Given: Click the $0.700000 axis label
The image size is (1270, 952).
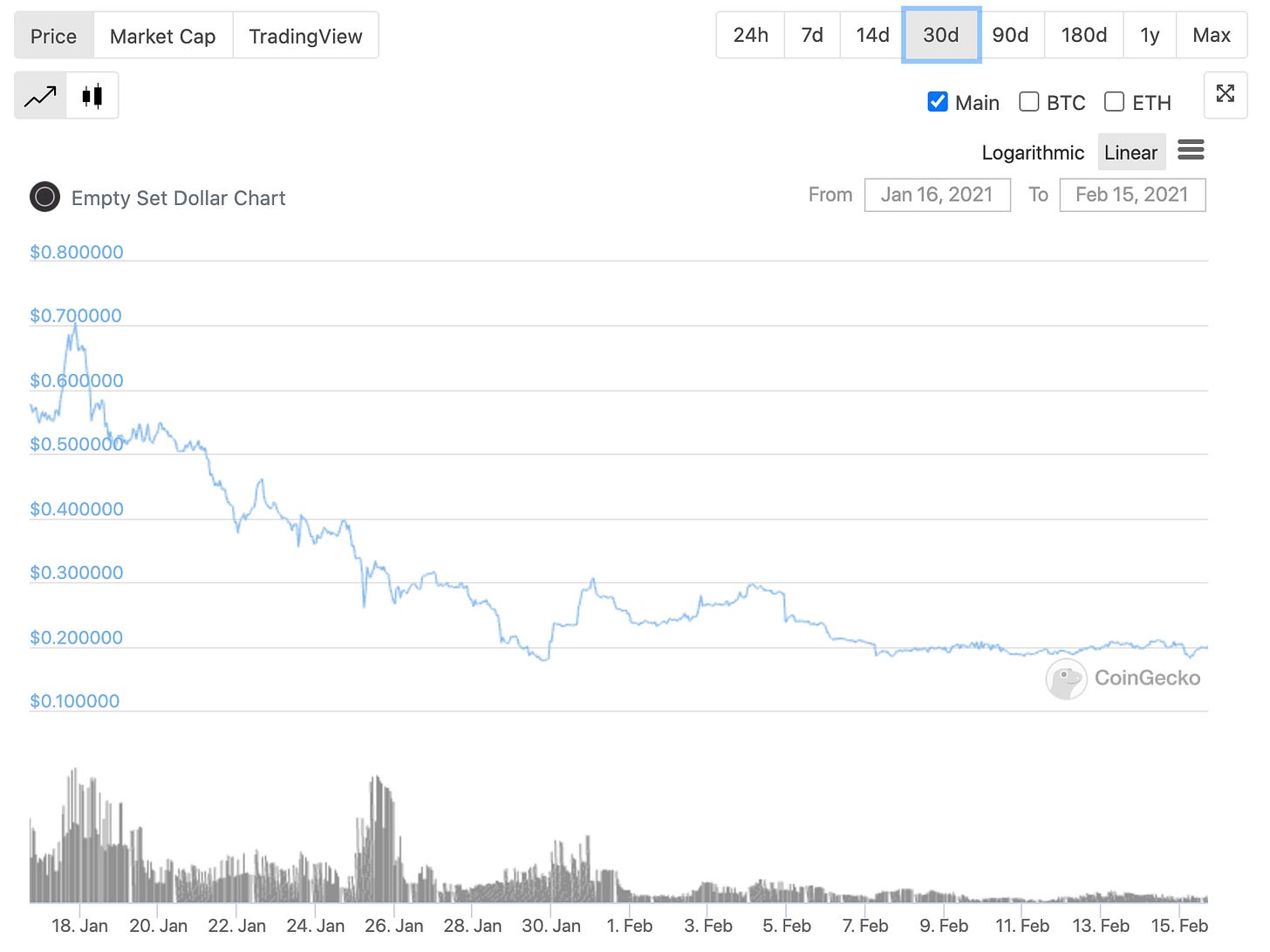Looking at the screenshot, I should click(x=76, y=316).
